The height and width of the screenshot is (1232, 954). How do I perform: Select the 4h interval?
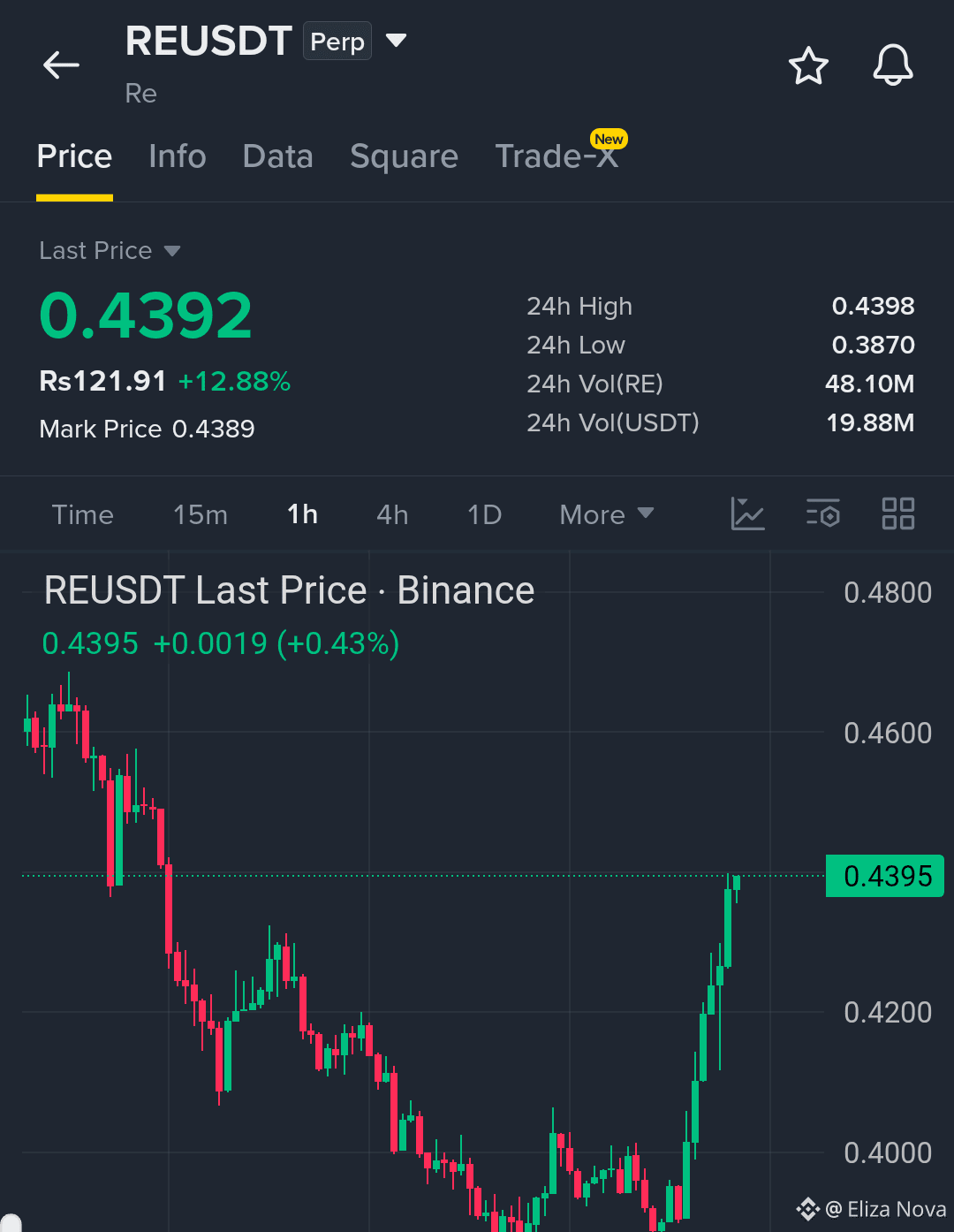click(392, 514)
